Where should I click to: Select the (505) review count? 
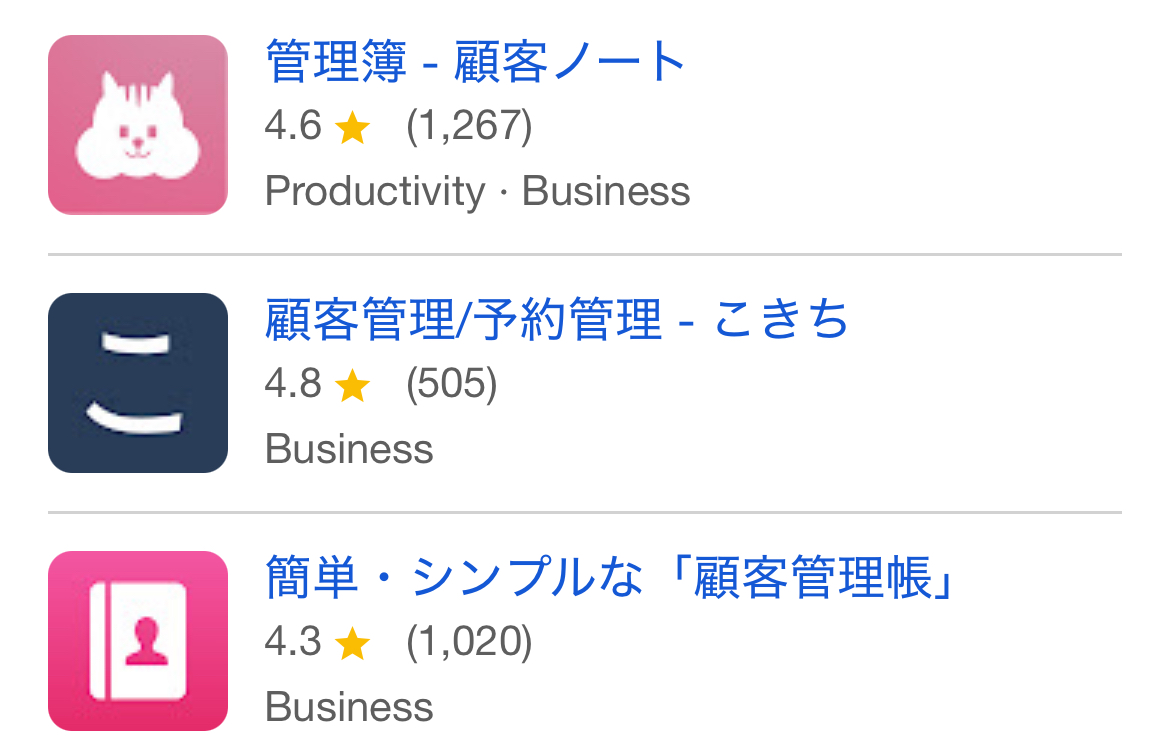coord(451,384)
